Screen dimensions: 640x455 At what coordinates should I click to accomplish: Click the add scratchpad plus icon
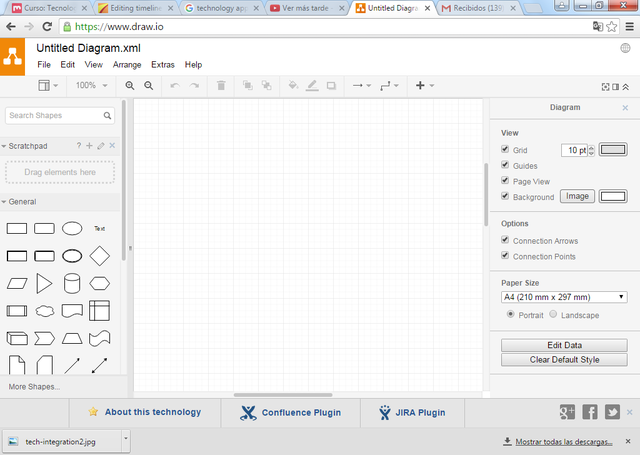click(89, 146)
